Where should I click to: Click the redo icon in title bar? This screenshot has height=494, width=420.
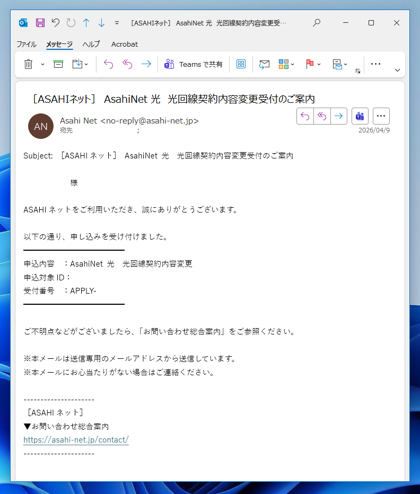click(71, 23)
